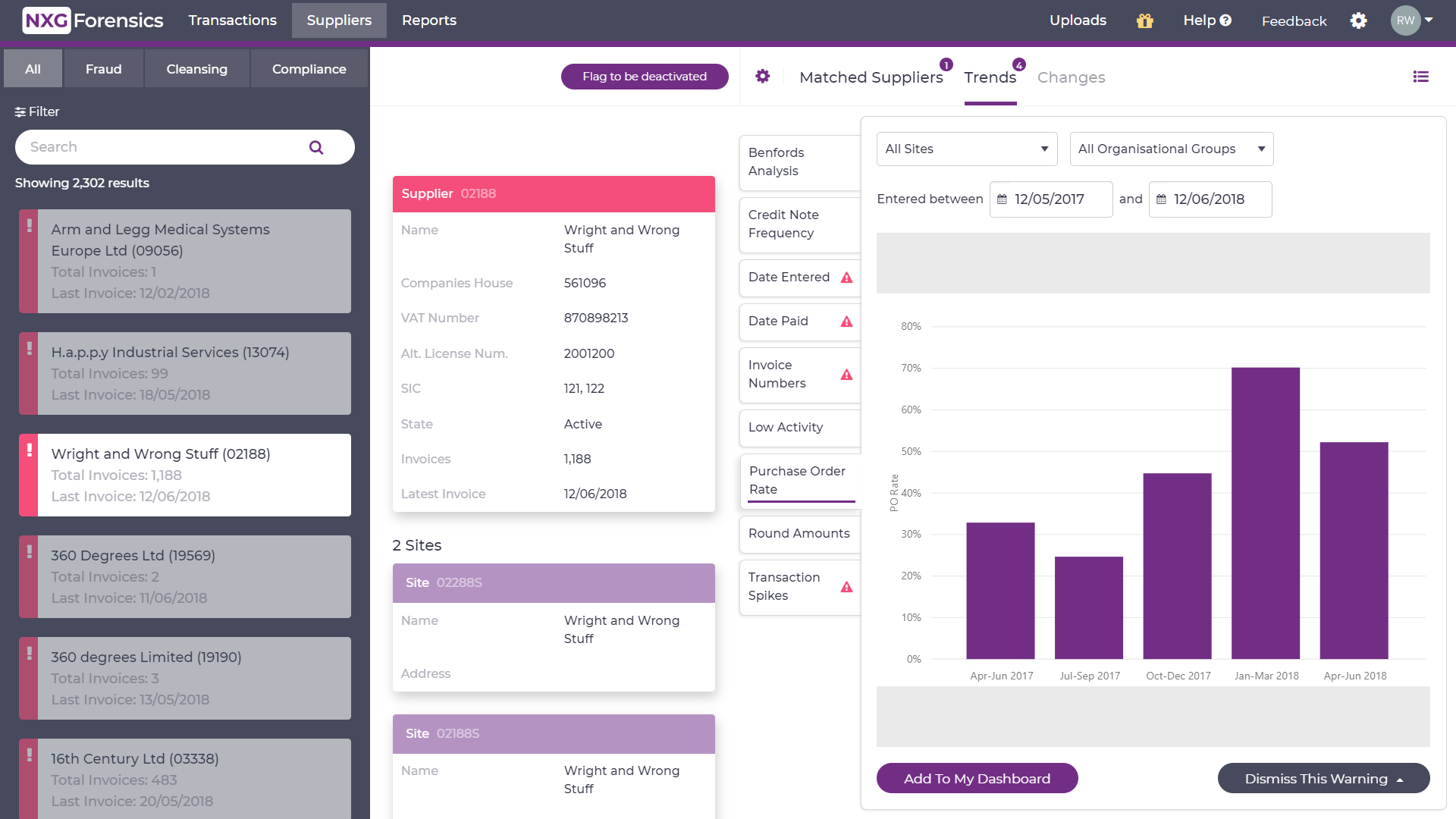Click the search magnifier icon

(315, 146)
